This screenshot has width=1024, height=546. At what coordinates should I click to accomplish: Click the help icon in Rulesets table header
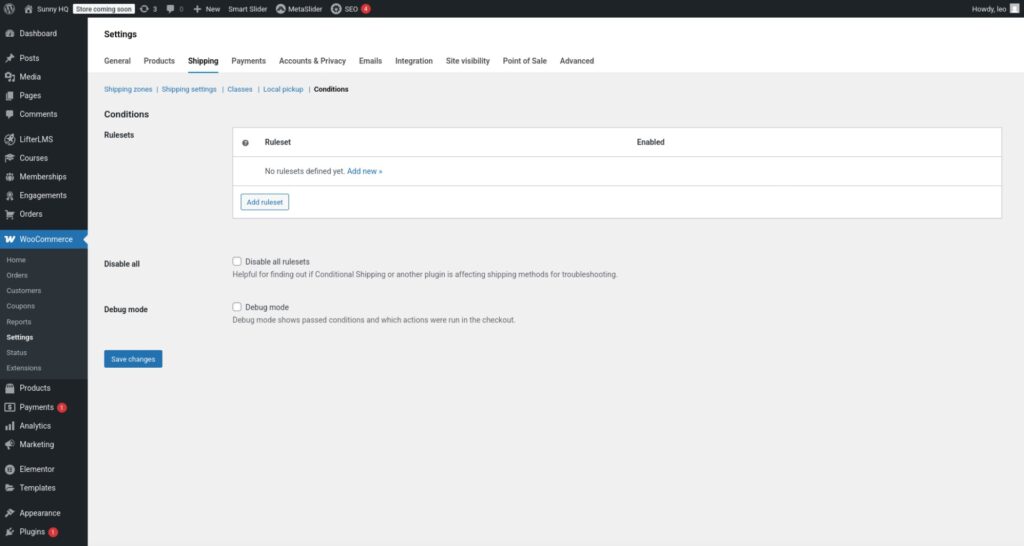pos(245,143)
